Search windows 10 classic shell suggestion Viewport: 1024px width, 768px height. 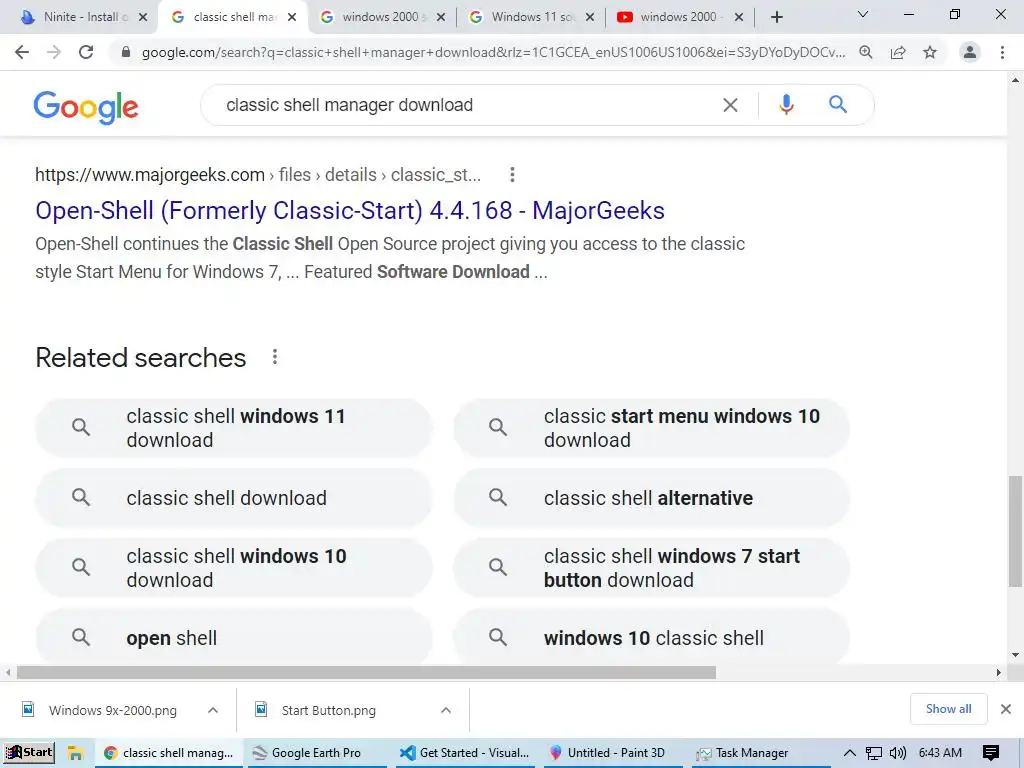point(652,637)
